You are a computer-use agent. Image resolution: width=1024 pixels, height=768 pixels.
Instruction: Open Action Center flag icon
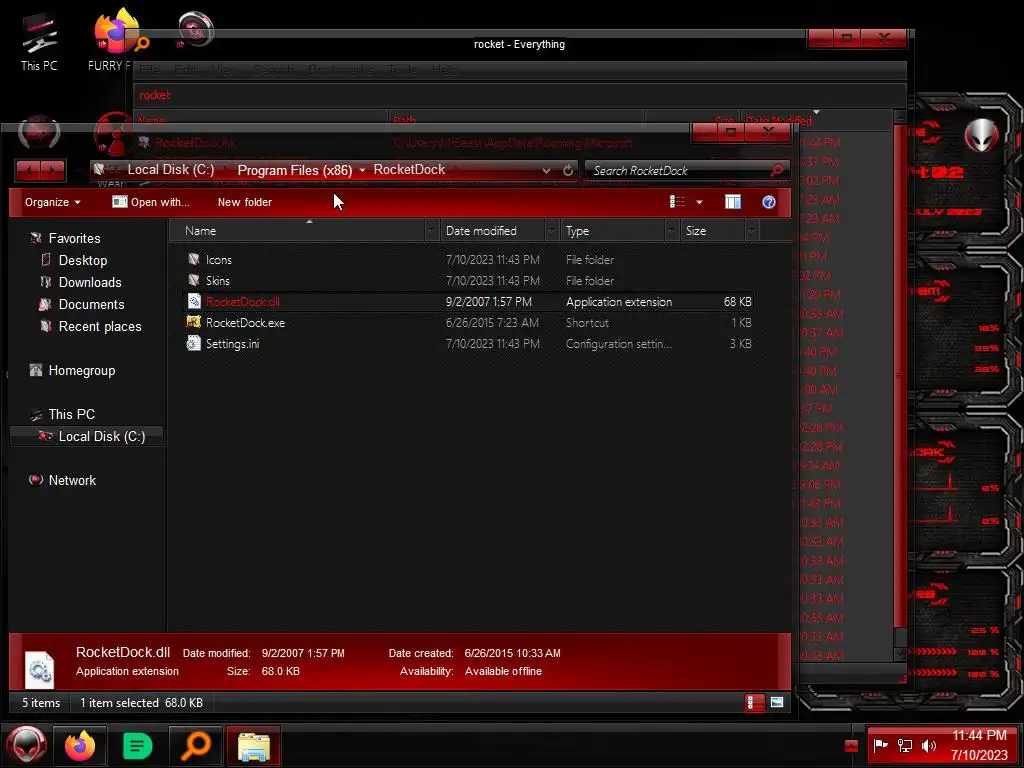point(880,745)
